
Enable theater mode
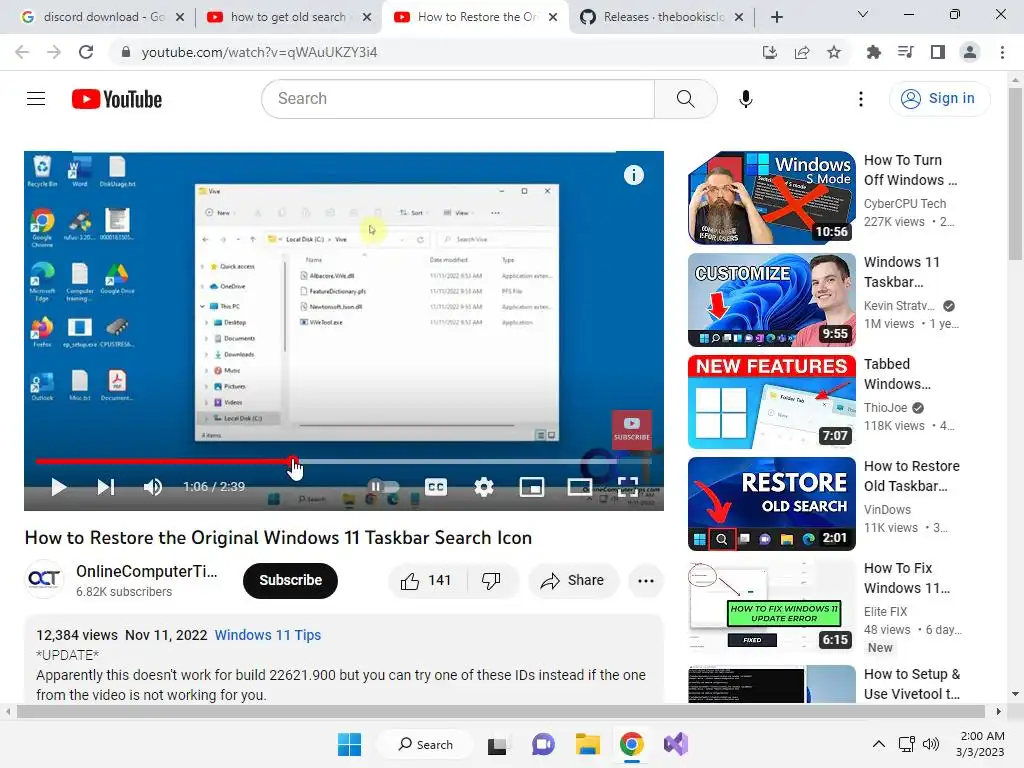[x=580, y=487]
